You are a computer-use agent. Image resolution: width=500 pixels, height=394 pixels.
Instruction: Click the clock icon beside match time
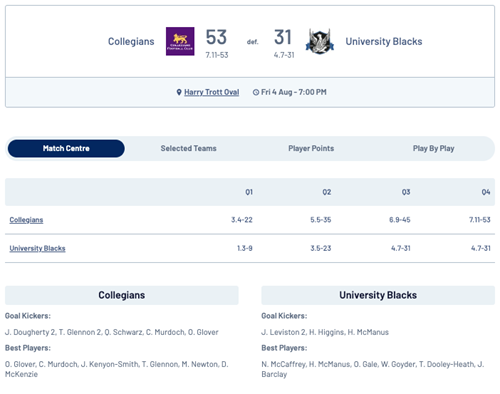256,92
